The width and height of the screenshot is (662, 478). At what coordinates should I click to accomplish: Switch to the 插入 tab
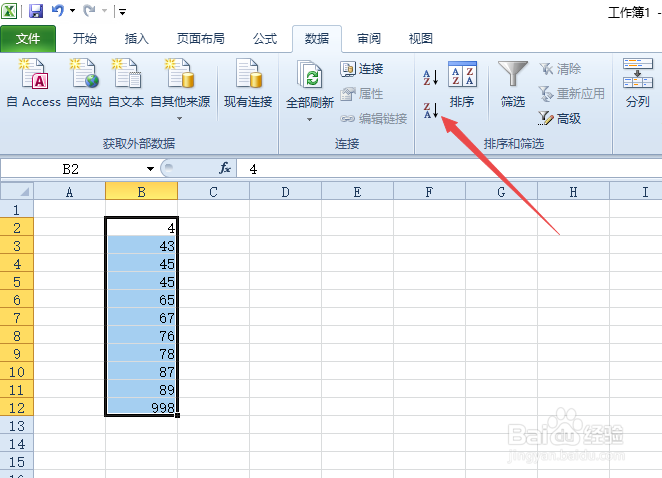pyautogui.click(x=137, y=39)
